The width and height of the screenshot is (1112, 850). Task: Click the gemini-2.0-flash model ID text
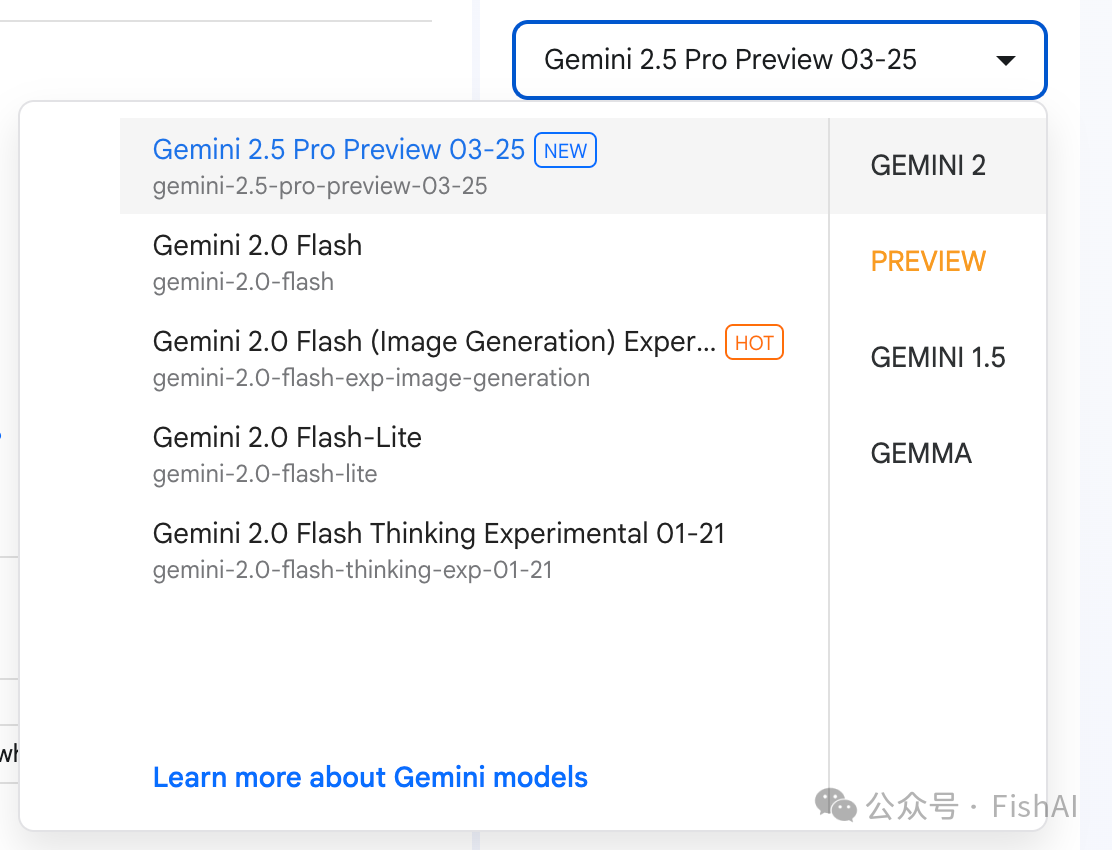[x=243, y=282]
